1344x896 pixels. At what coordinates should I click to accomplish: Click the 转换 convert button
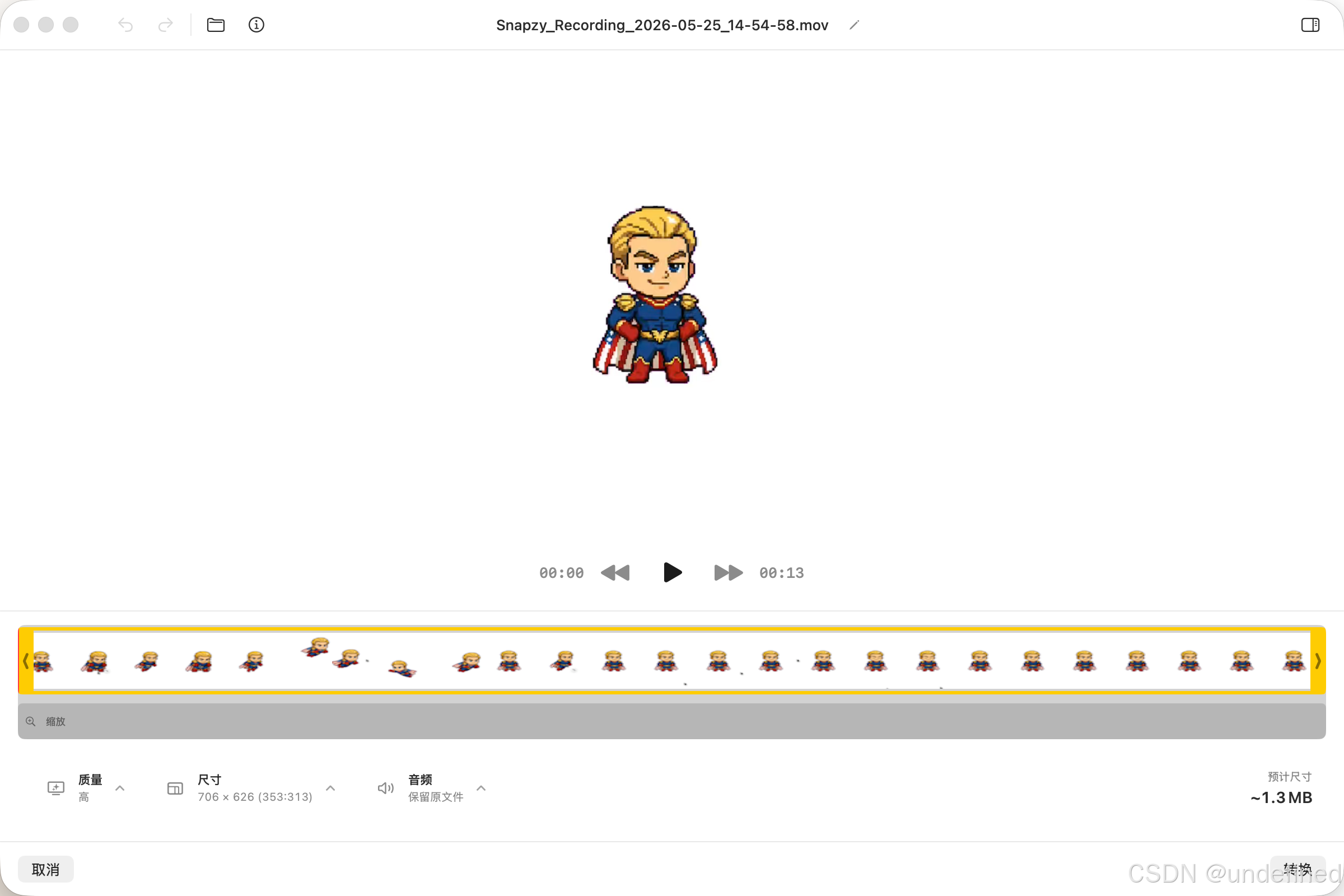(1298, 869)
